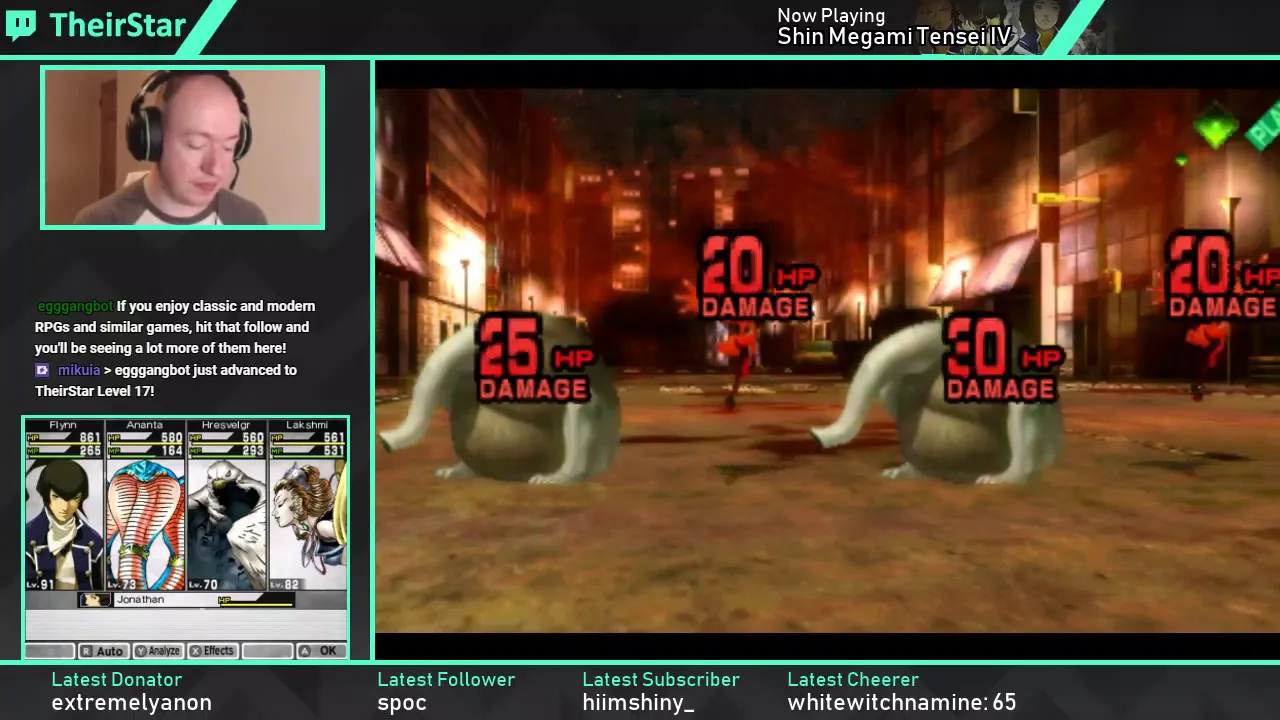Click the Ananta name header
The height and width of the screenshot is (720, 1280).
(x=145, y=425)
